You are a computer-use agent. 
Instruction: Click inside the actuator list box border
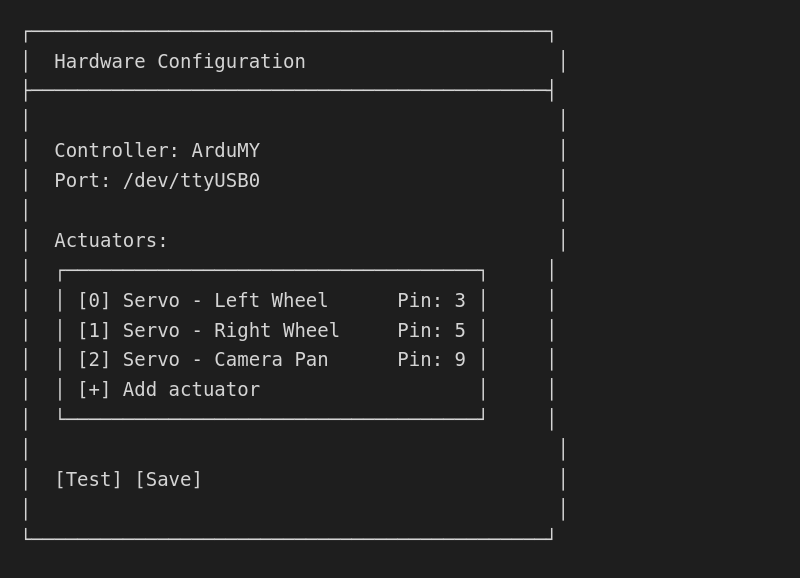point(270,345)
